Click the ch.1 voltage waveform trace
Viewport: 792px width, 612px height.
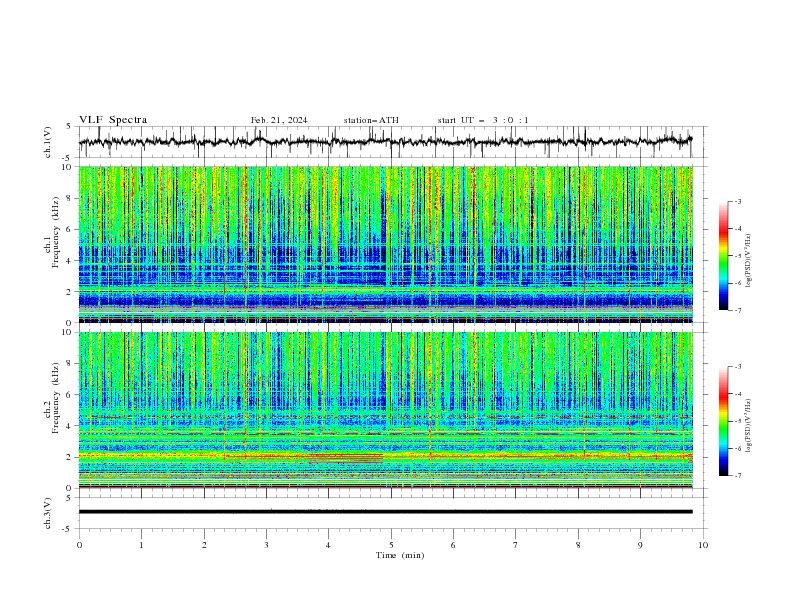385,141
